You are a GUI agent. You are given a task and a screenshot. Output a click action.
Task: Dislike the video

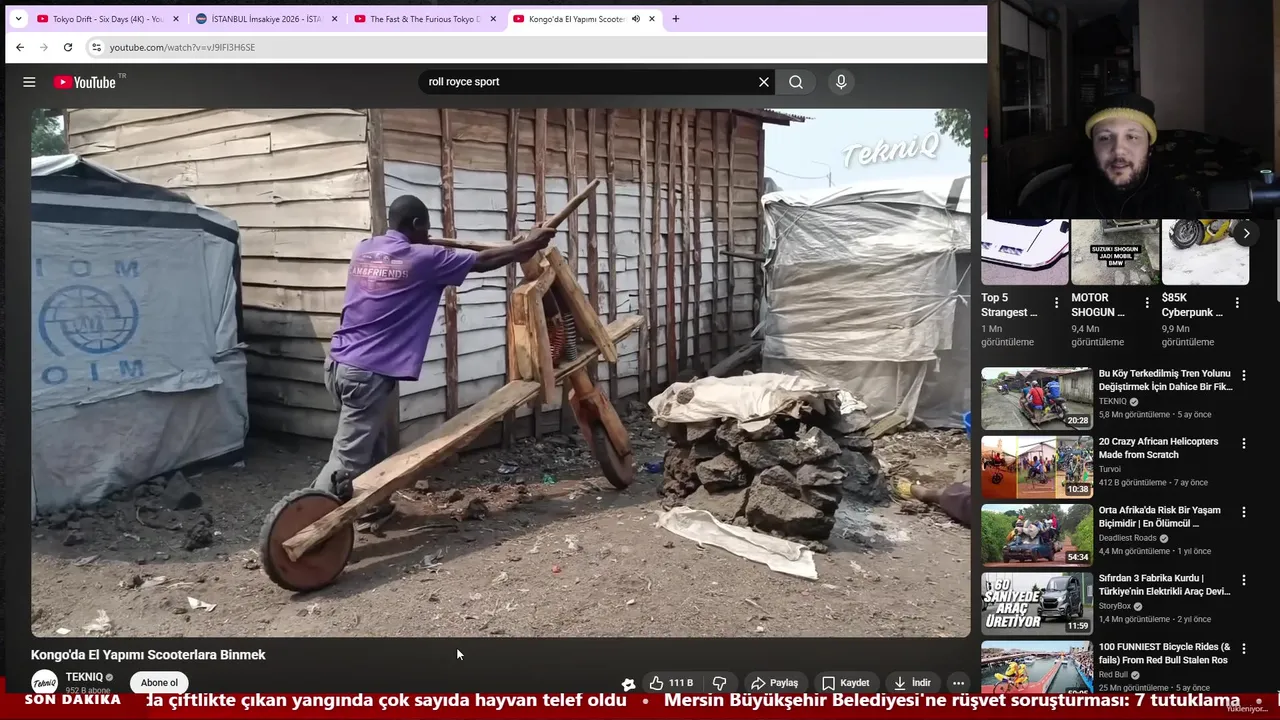tap(719, 683)
